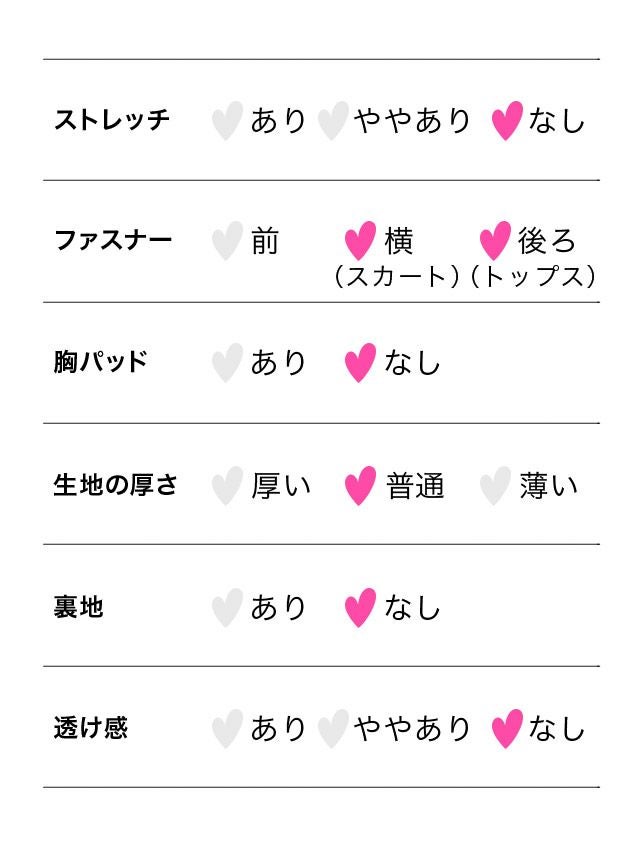Select the gray heart for ストレッチ ややあり
This screenshot has height=854, width=640.
[332, 121]
